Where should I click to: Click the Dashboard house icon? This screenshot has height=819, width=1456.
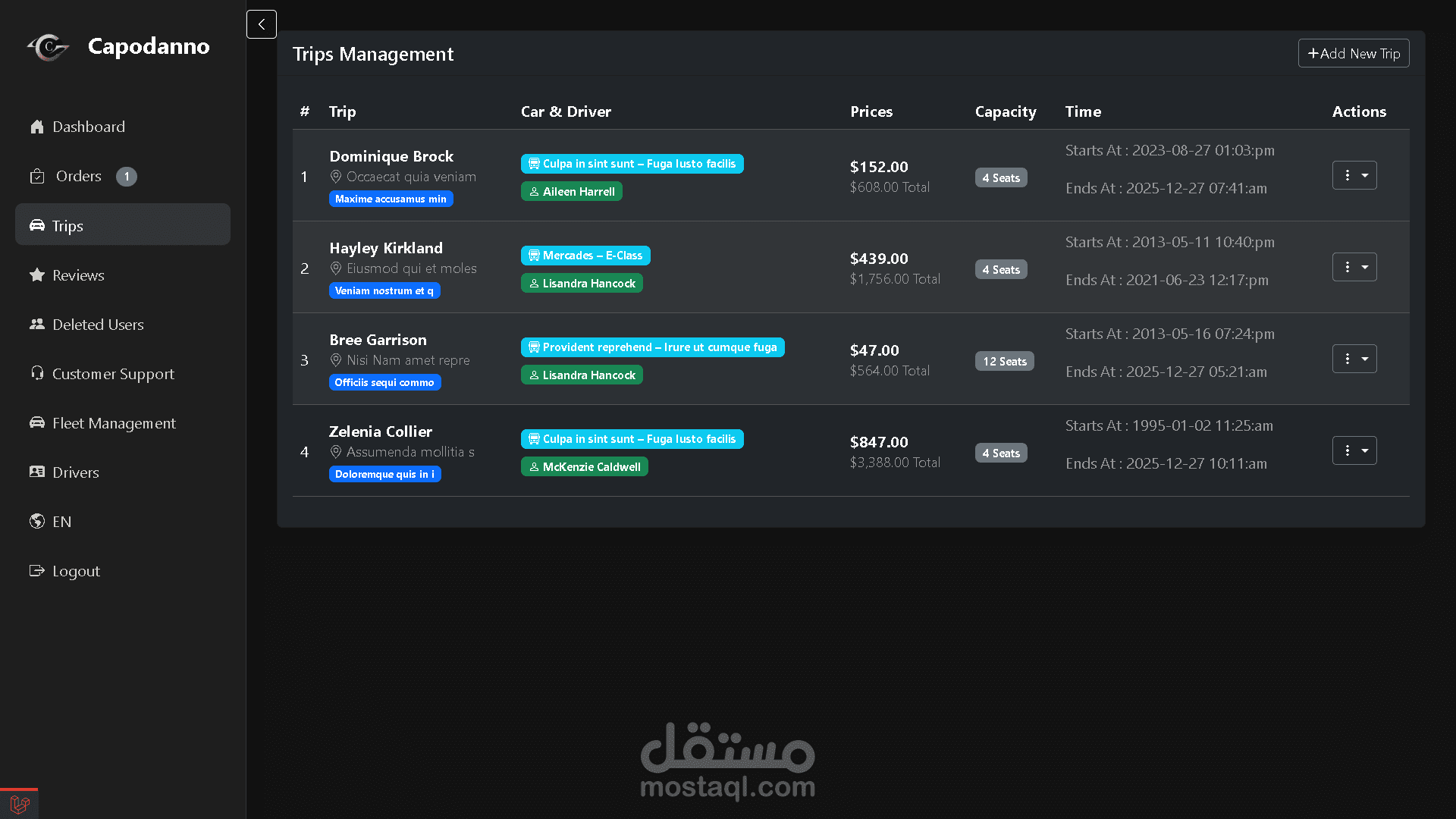click(36, 127)
